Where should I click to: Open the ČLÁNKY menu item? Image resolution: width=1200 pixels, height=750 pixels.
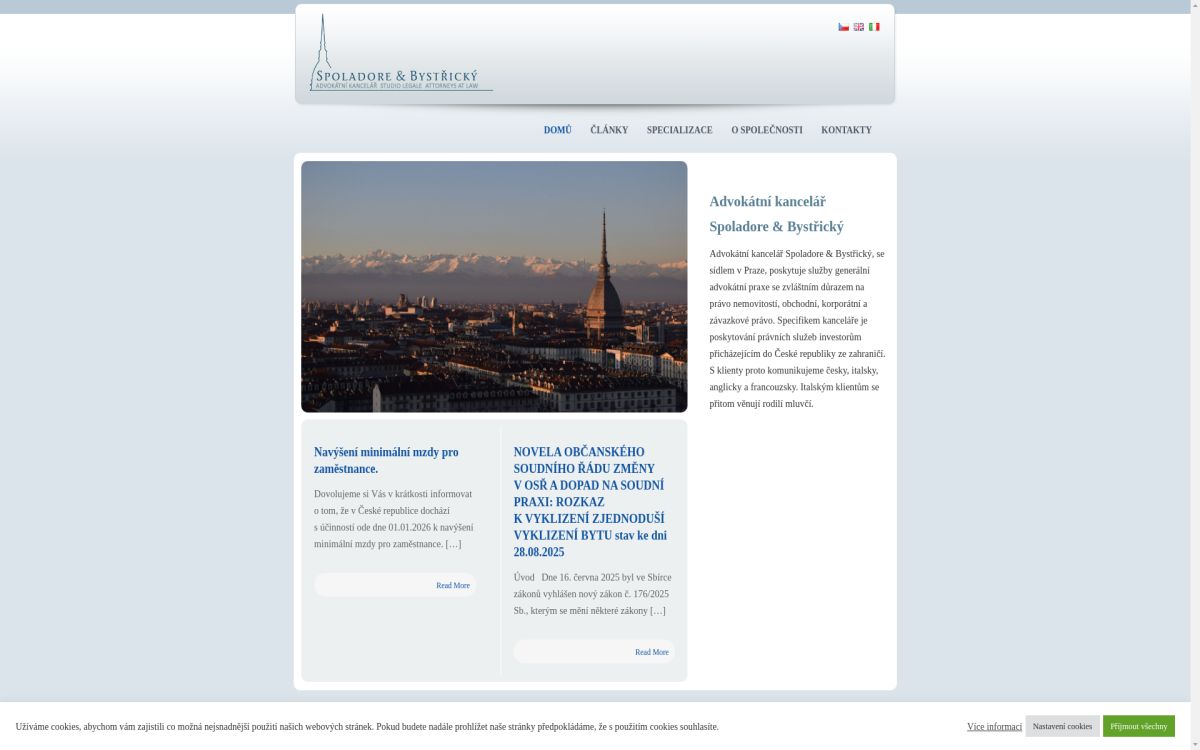609,130
